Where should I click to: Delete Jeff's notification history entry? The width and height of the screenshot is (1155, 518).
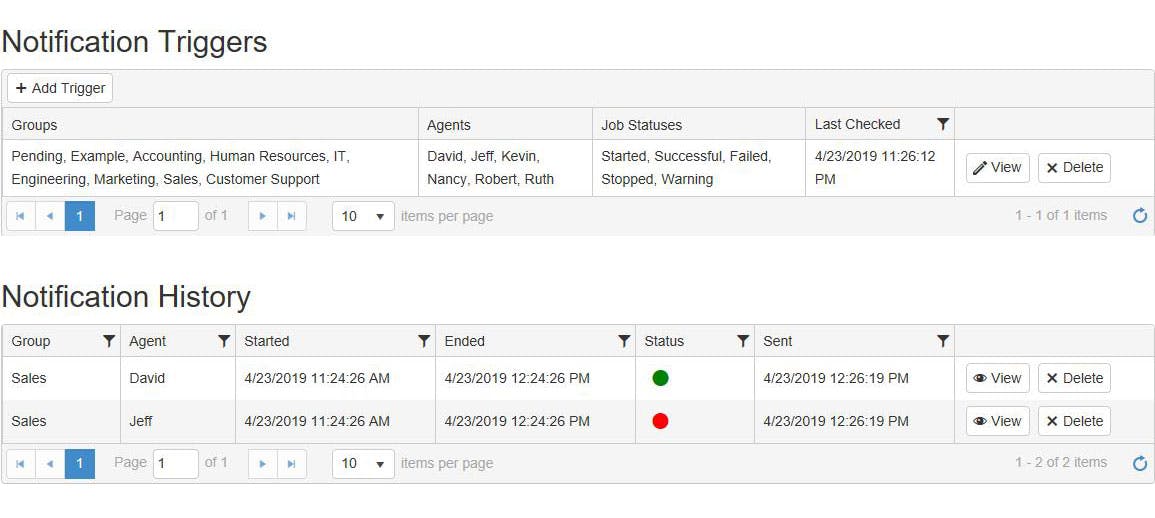point(1074,421)
